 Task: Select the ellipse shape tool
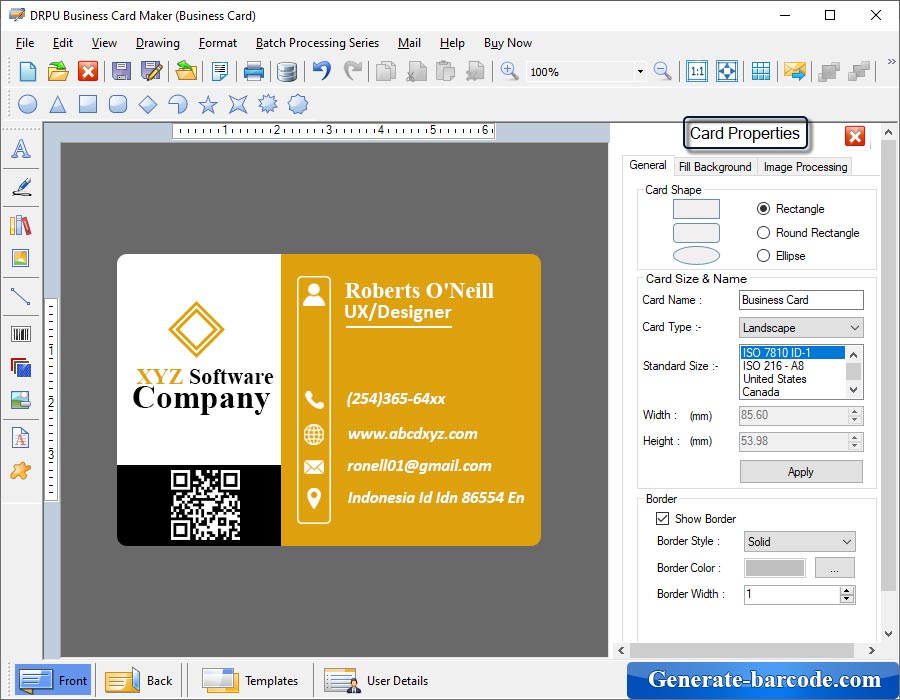[28, 104]
